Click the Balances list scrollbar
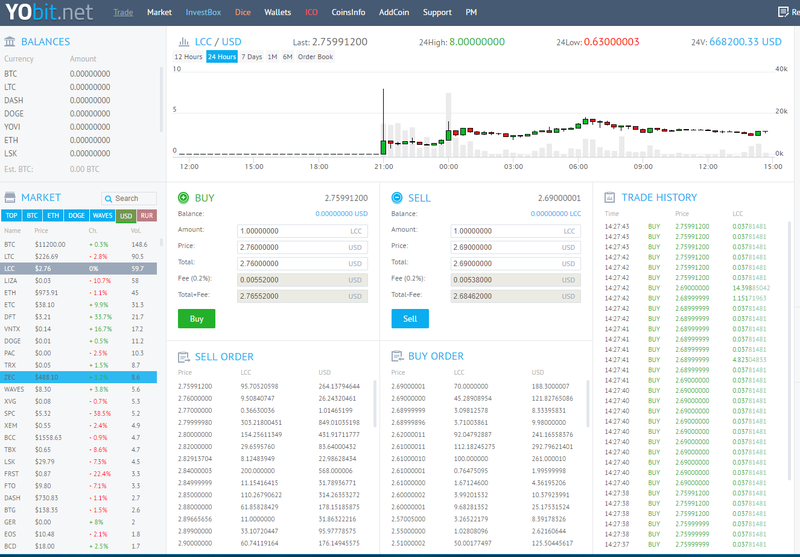The width and height of the screenshot is (800, 557). pyautogui.click(x=161, y=99)
